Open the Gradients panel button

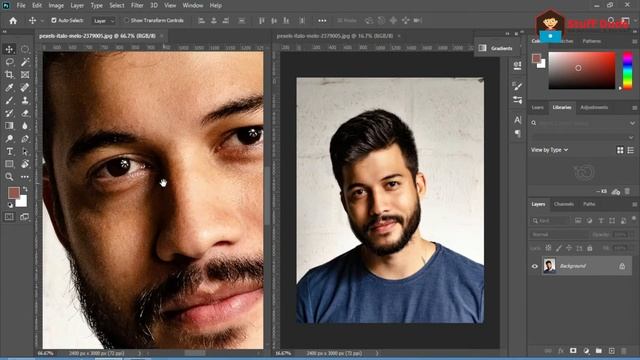[497, 48]
